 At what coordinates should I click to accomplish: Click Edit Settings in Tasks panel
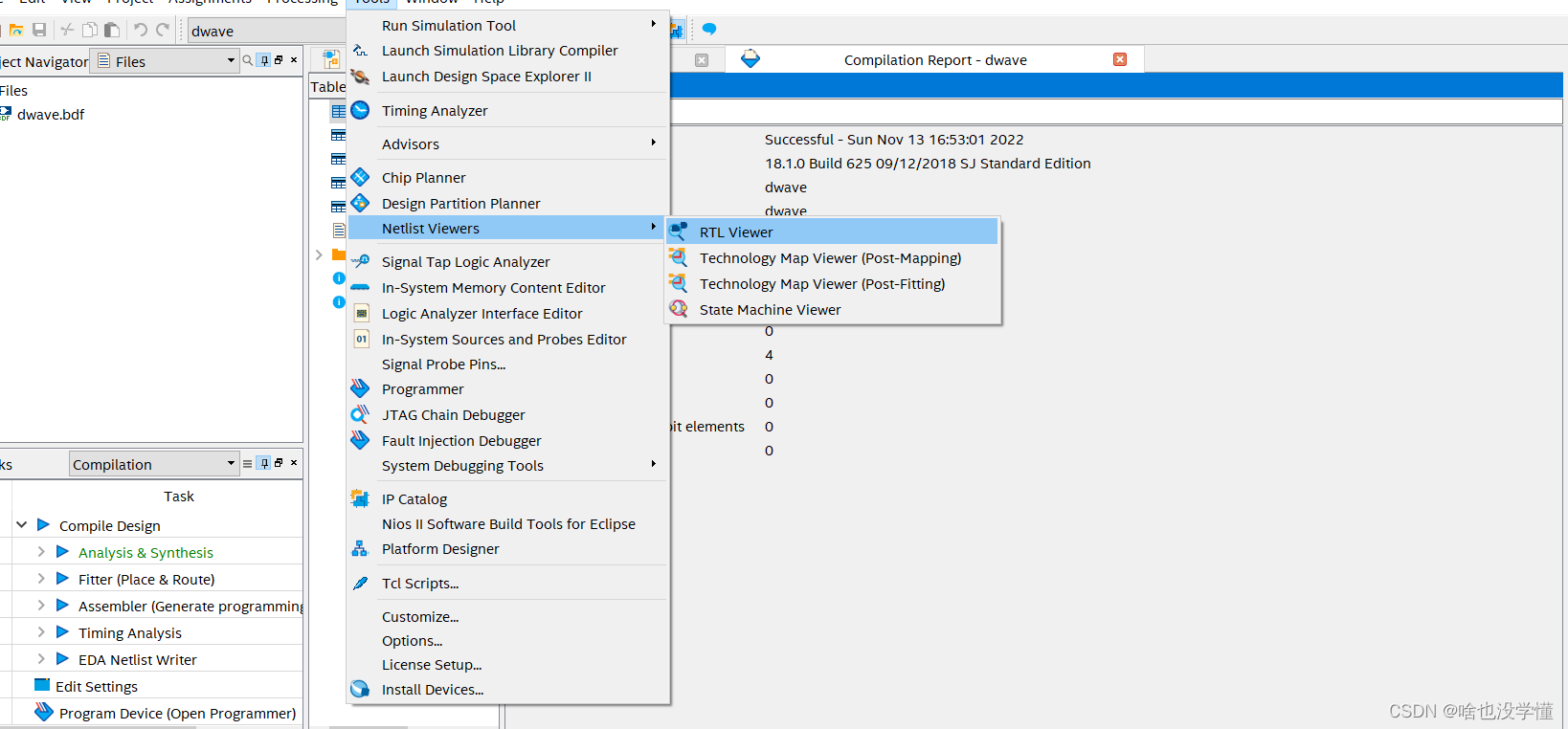pos(97,687)
